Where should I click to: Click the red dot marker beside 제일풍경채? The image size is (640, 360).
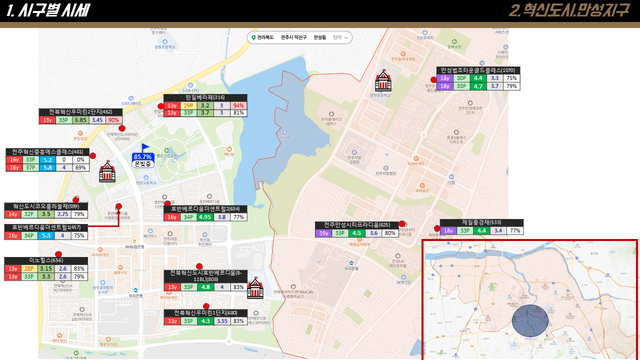[437, 229]
